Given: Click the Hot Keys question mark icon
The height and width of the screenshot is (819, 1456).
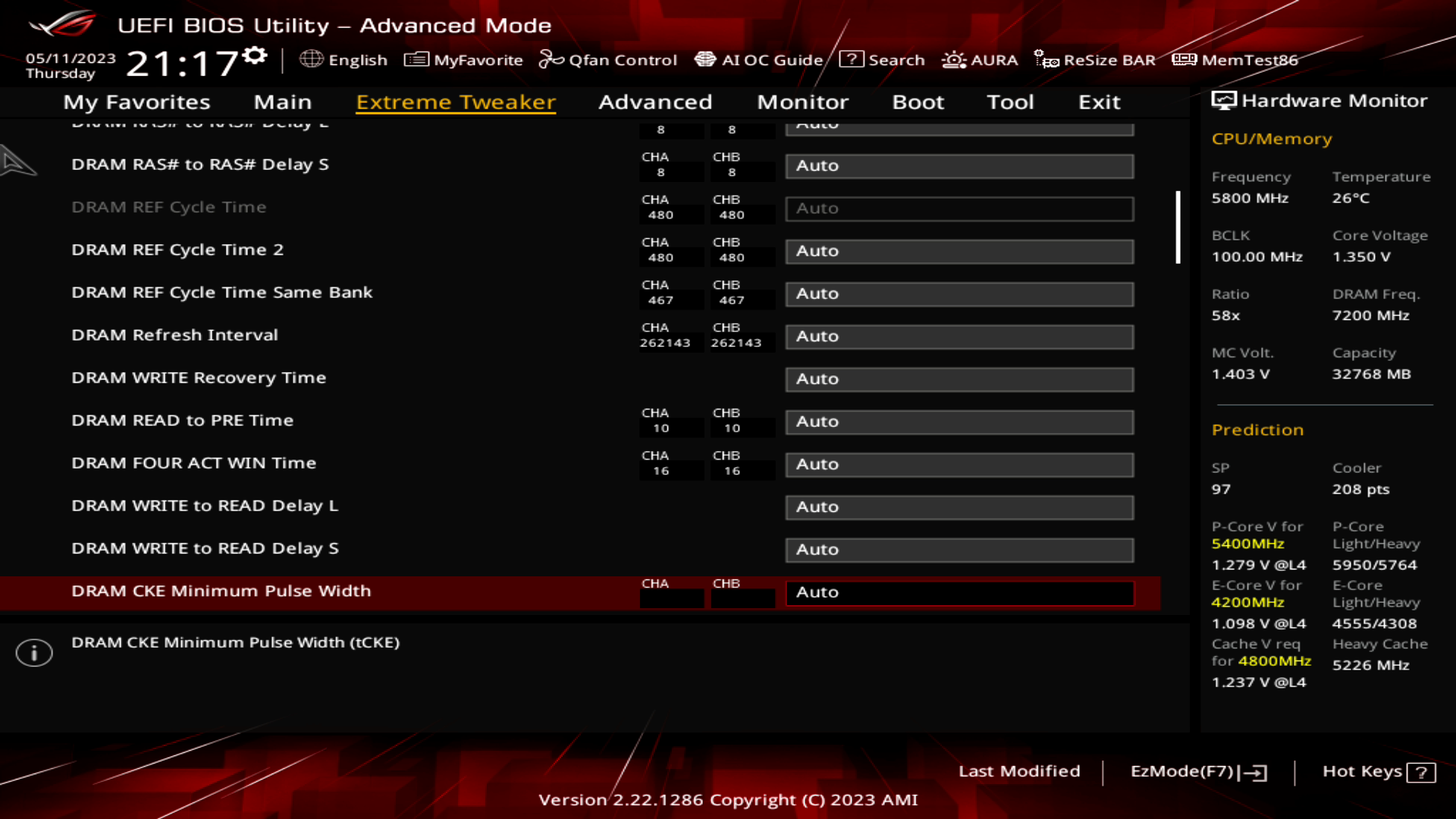Looking at the screenshot, I should [x=1420, y=772].
